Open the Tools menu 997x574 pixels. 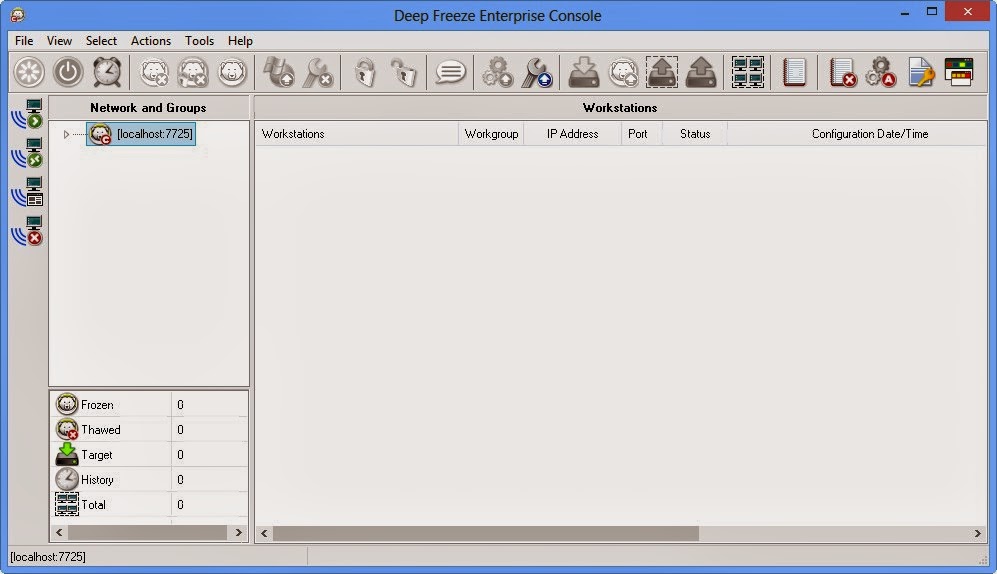[199, 41]
